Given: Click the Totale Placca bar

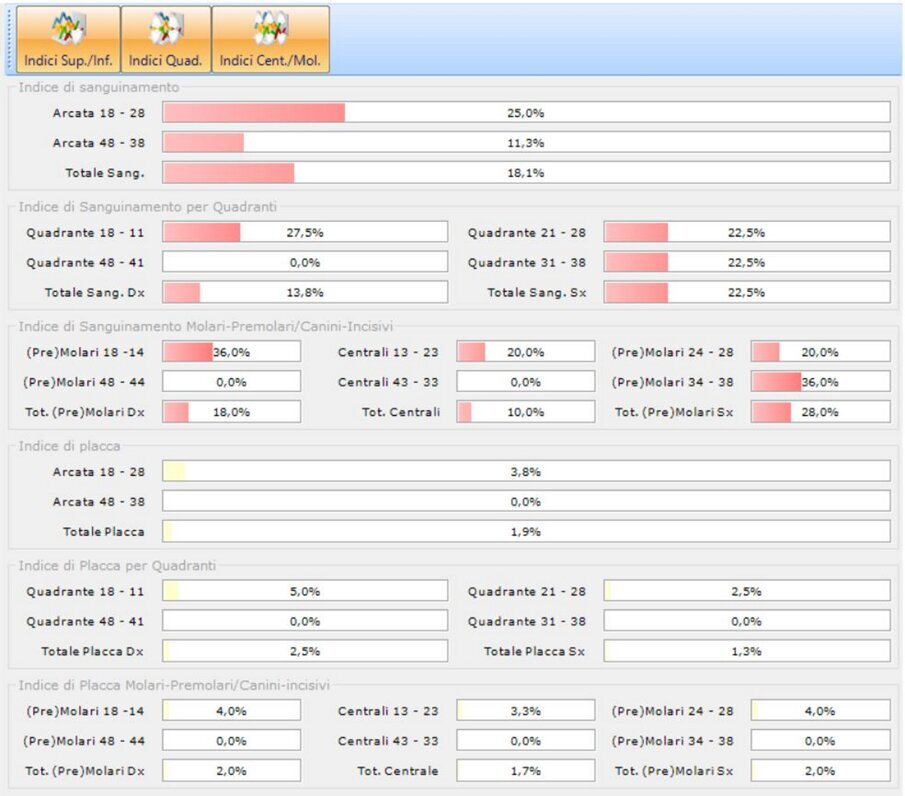Looking at the screenshot, I should pyautogui.click(x=526, y=531).
